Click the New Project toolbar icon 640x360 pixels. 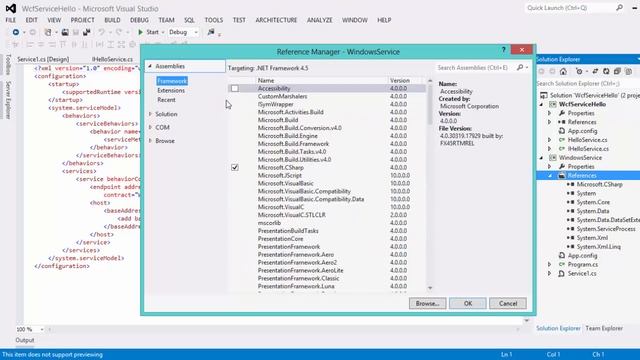[48, 32]
